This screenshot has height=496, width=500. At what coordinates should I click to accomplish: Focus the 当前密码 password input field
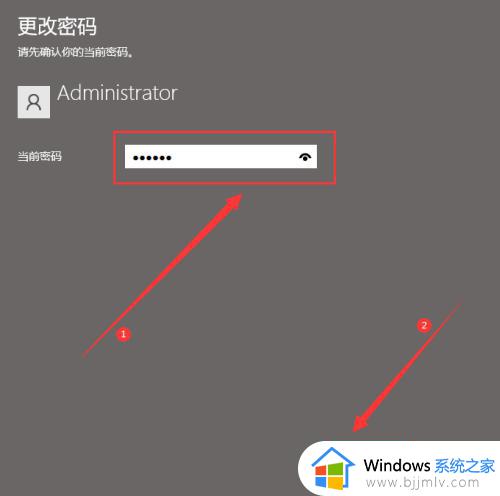coord(221,156)
